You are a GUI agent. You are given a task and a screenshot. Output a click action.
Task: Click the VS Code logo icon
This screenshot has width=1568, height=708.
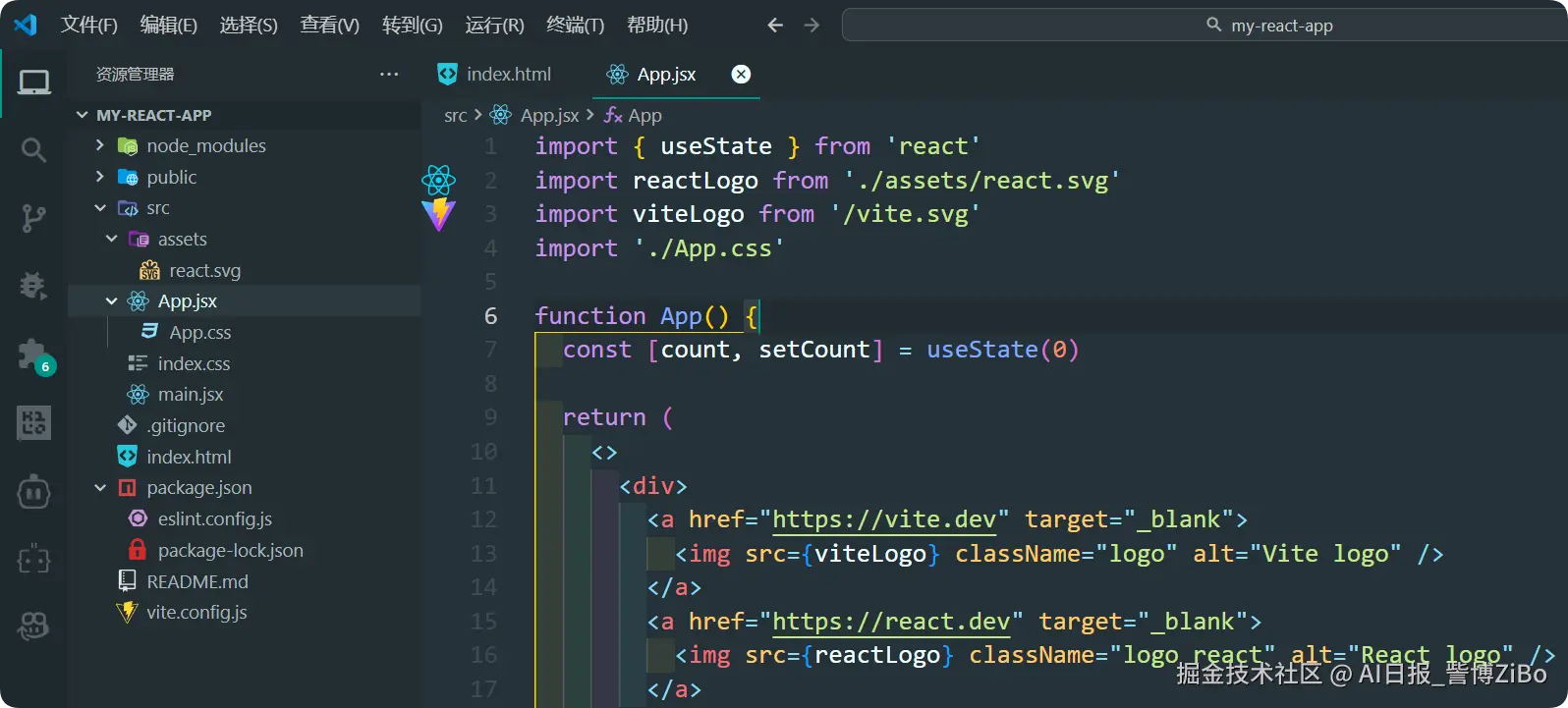(26, 25)
